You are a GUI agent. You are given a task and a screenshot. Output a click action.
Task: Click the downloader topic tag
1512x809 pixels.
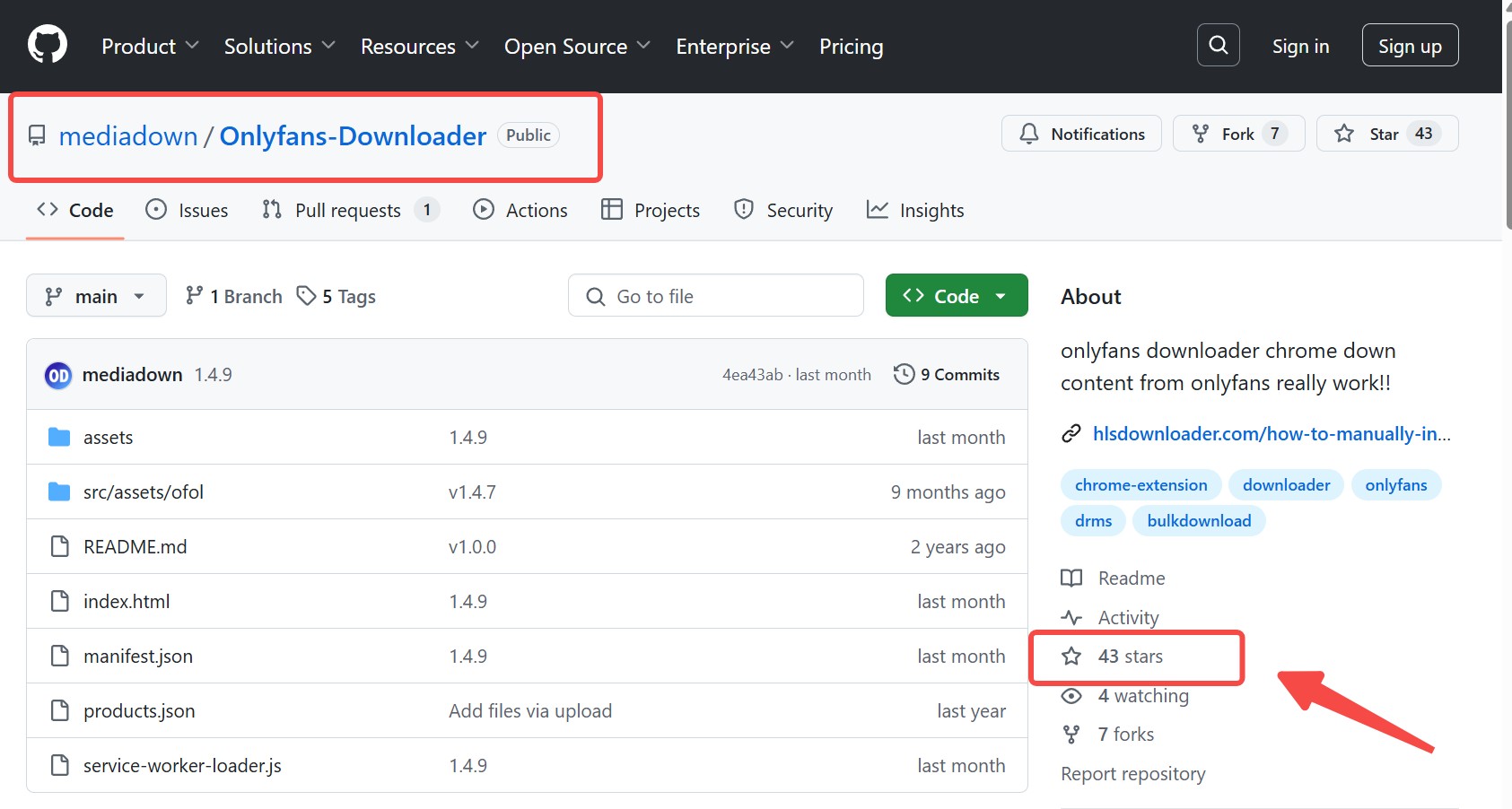(x=1286, y=485)
